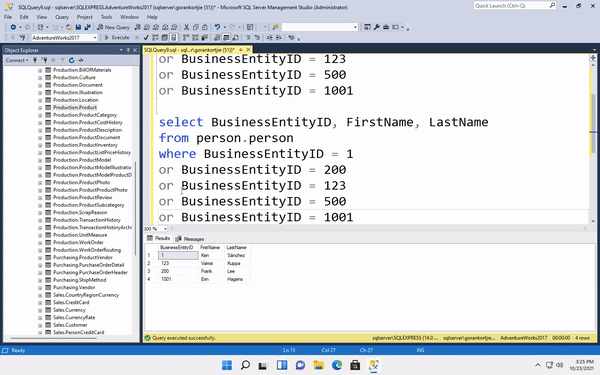Viewport: 600px width, 375px height.
Task: Click the Paste icon in toolbar
Action: (x=205, y=27)
